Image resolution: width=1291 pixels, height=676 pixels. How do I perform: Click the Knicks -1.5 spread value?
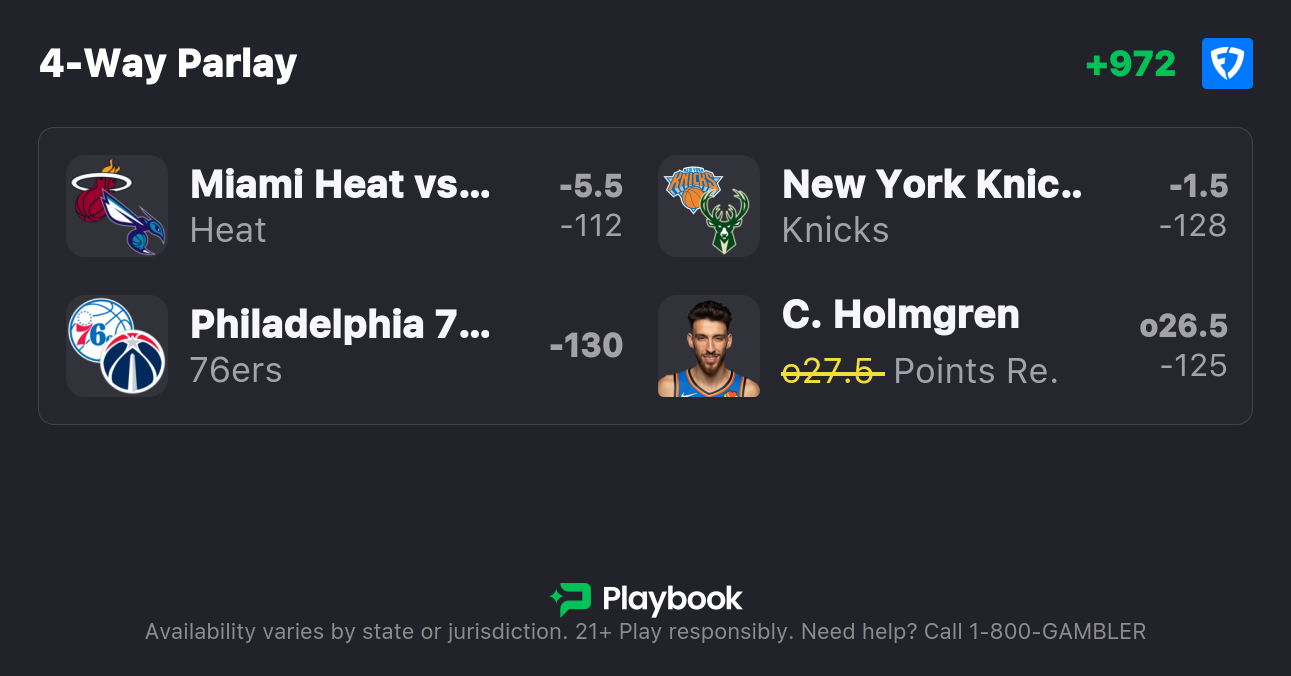tap(1198, 186)
